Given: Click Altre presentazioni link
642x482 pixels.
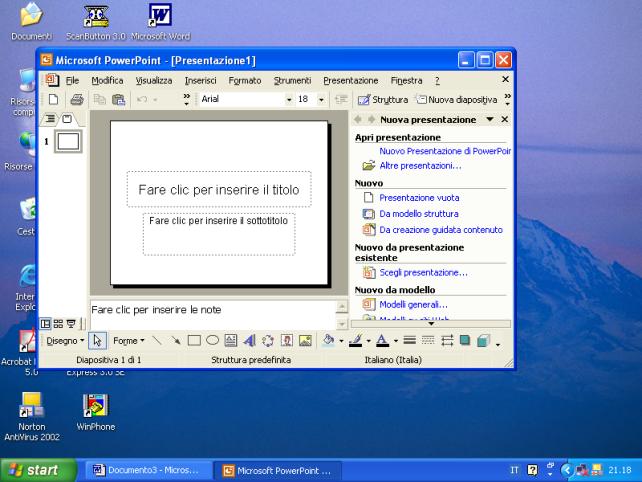Looking at the screenshot, I should point(420,166).
